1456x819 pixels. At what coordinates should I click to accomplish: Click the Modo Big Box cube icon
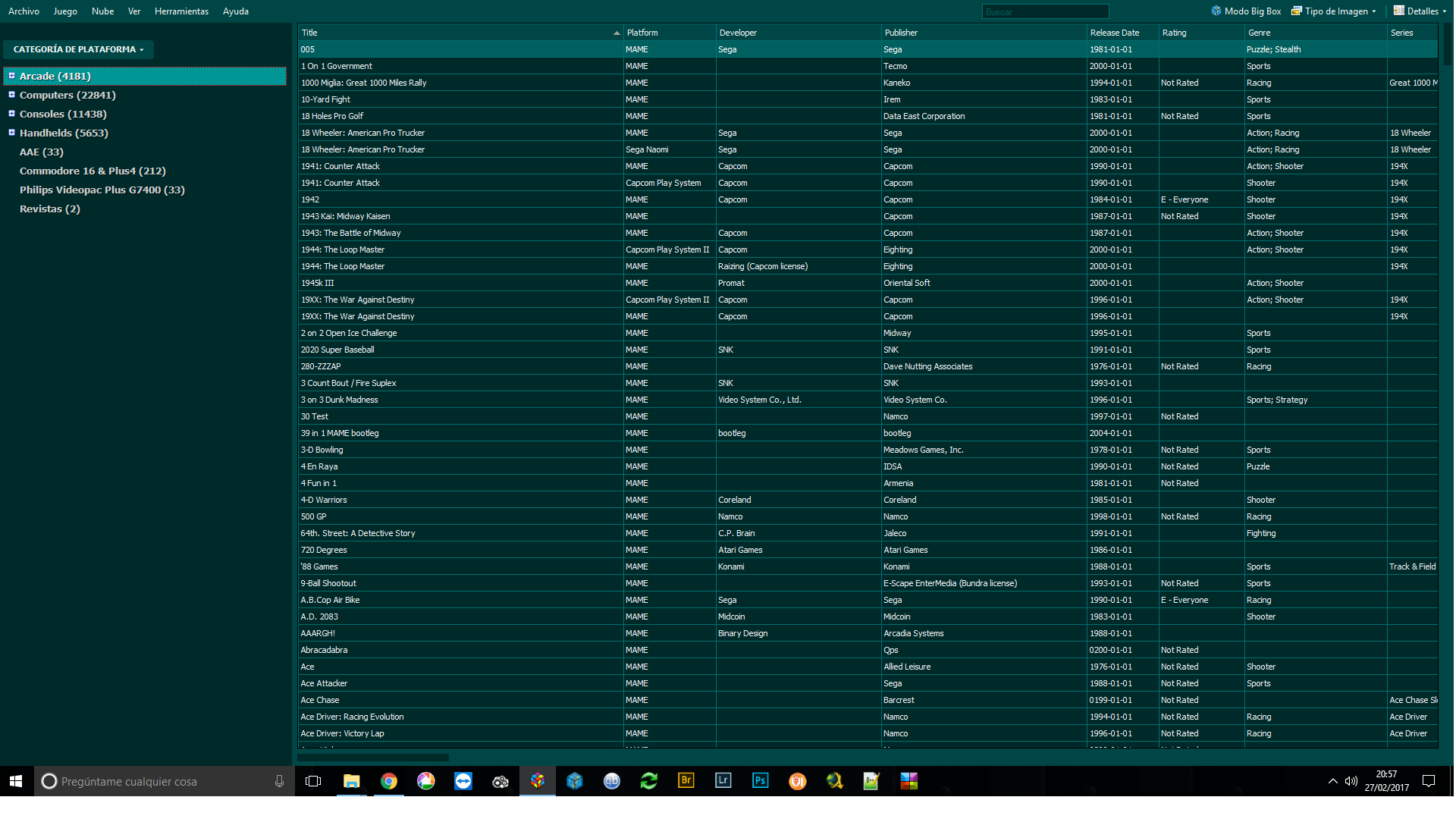(x=1216, y=11)
